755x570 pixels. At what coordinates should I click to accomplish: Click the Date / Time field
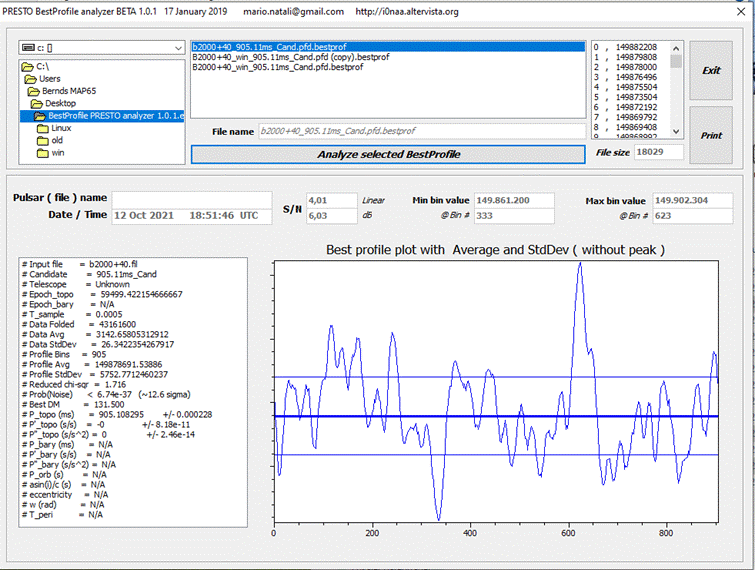click(x=192, y=216)
